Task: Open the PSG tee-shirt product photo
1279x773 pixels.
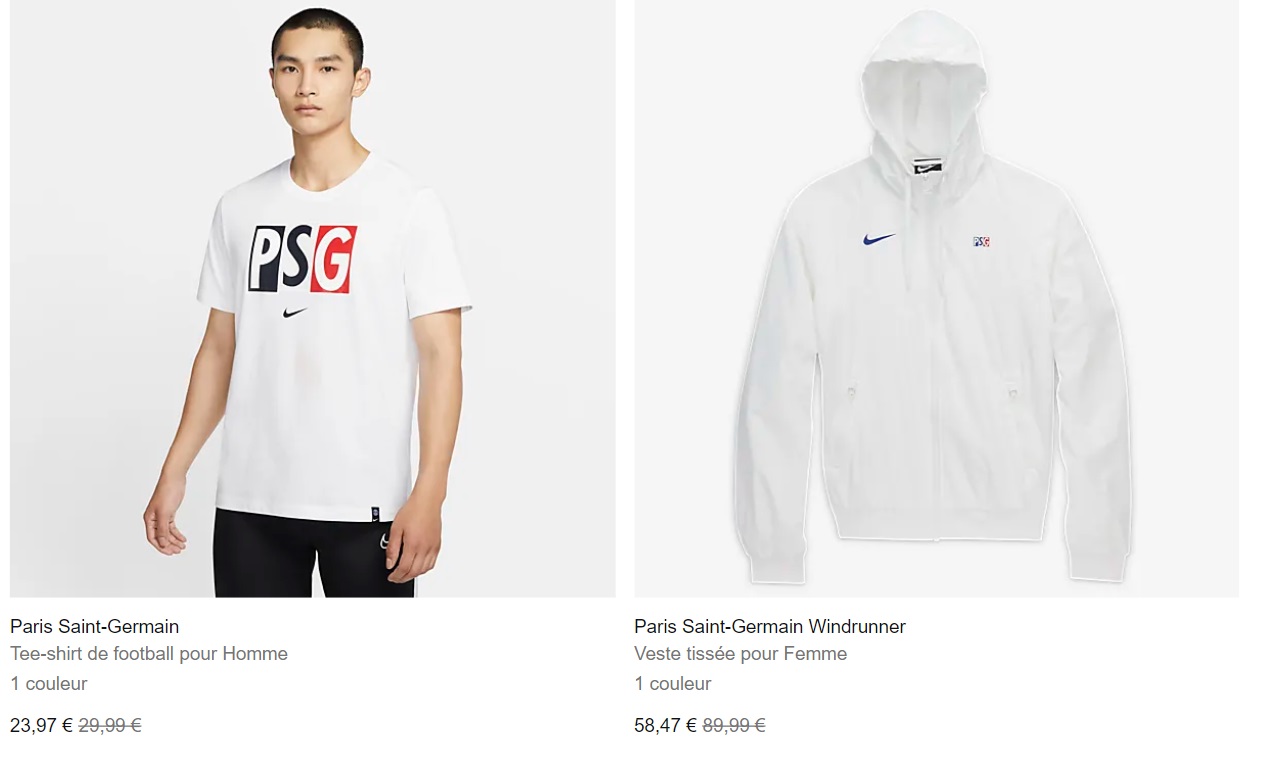Action: point(313,299)
